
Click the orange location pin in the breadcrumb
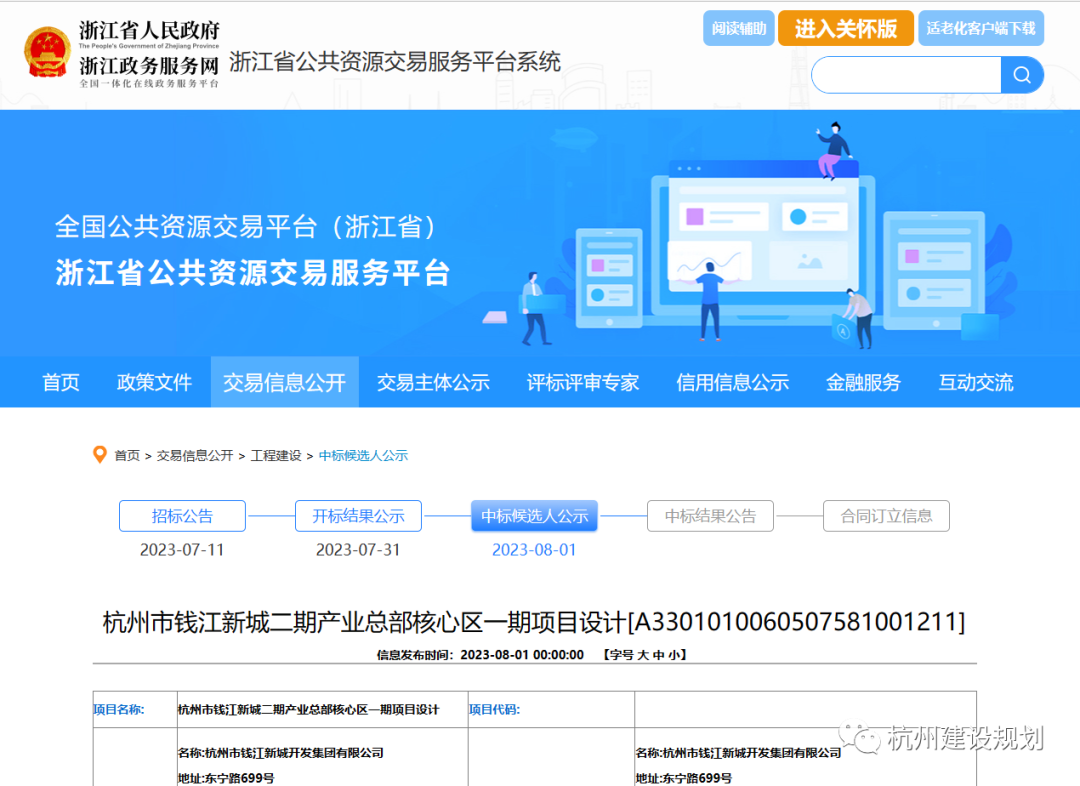(100, 455)
